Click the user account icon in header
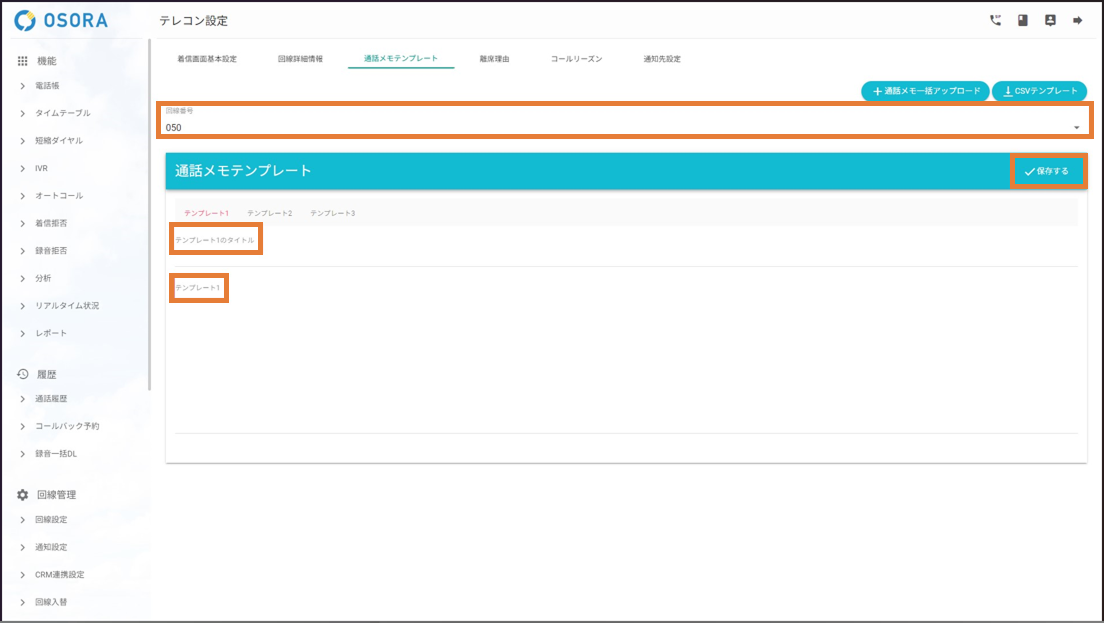 pyautogui.click(x=1050, y=20)
